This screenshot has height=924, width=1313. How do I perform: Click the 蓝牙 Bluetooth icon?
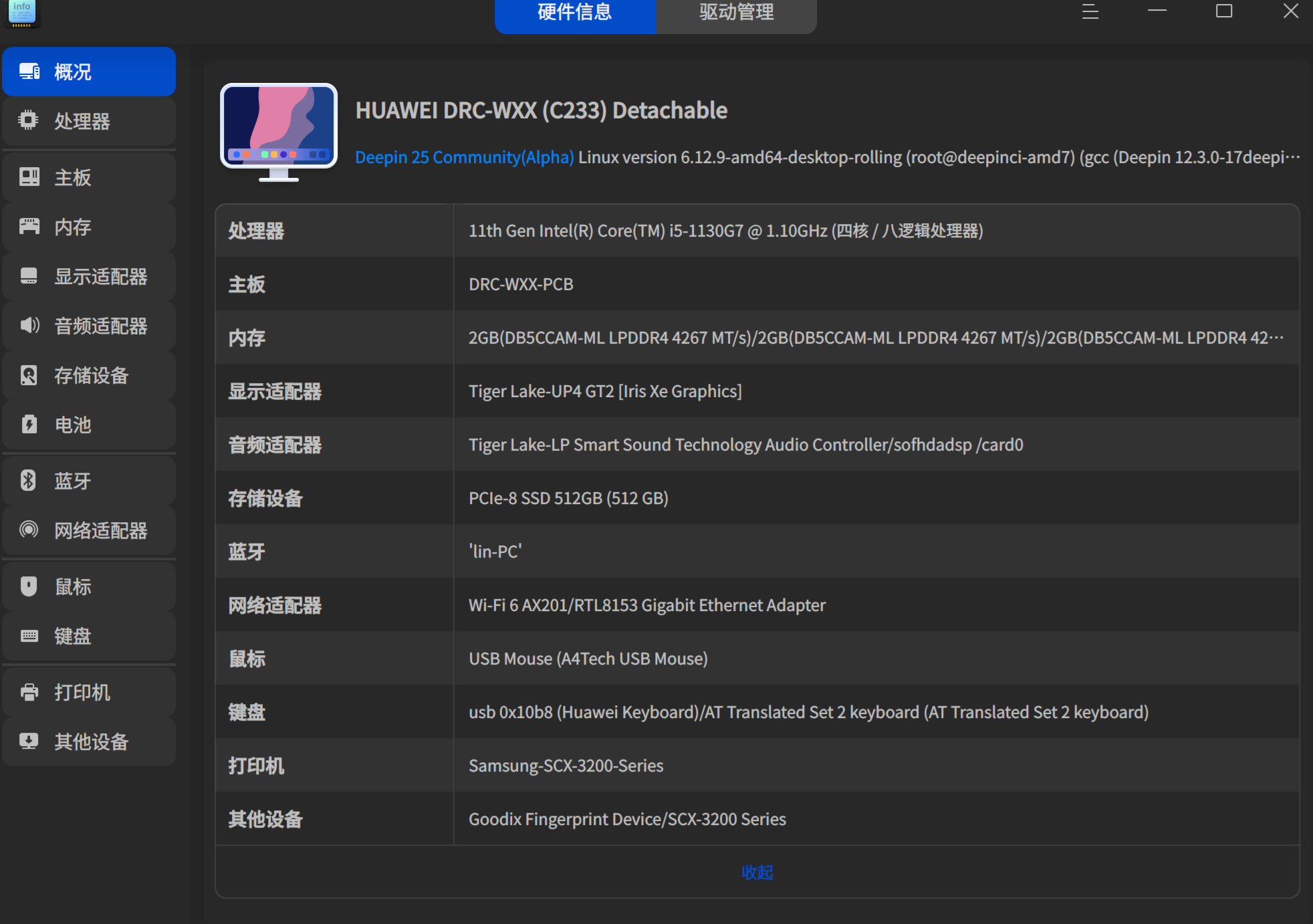pos(28,480)
